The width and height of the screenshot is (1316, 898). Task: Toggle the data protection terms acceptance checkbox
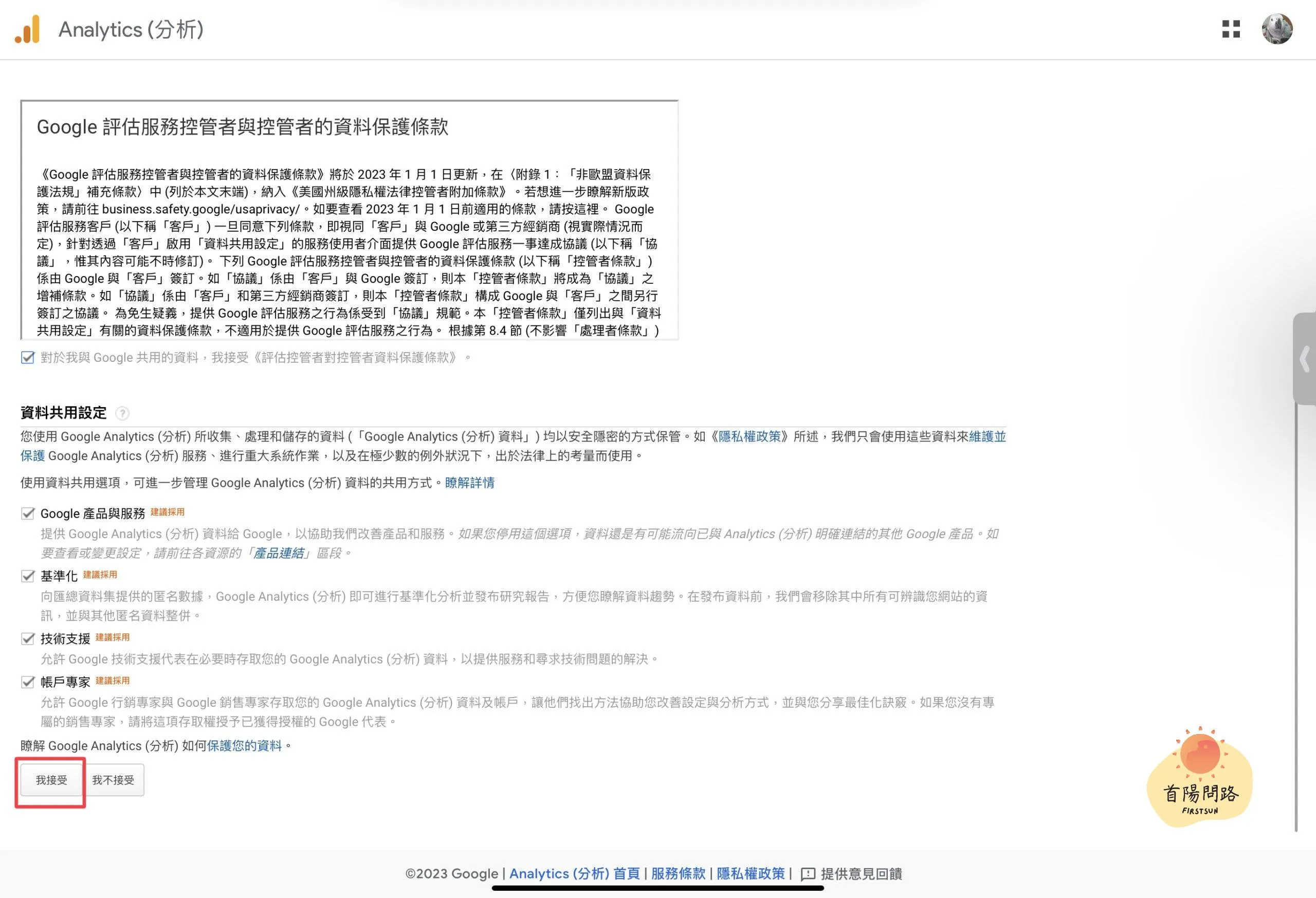click(x=27, y=358)
